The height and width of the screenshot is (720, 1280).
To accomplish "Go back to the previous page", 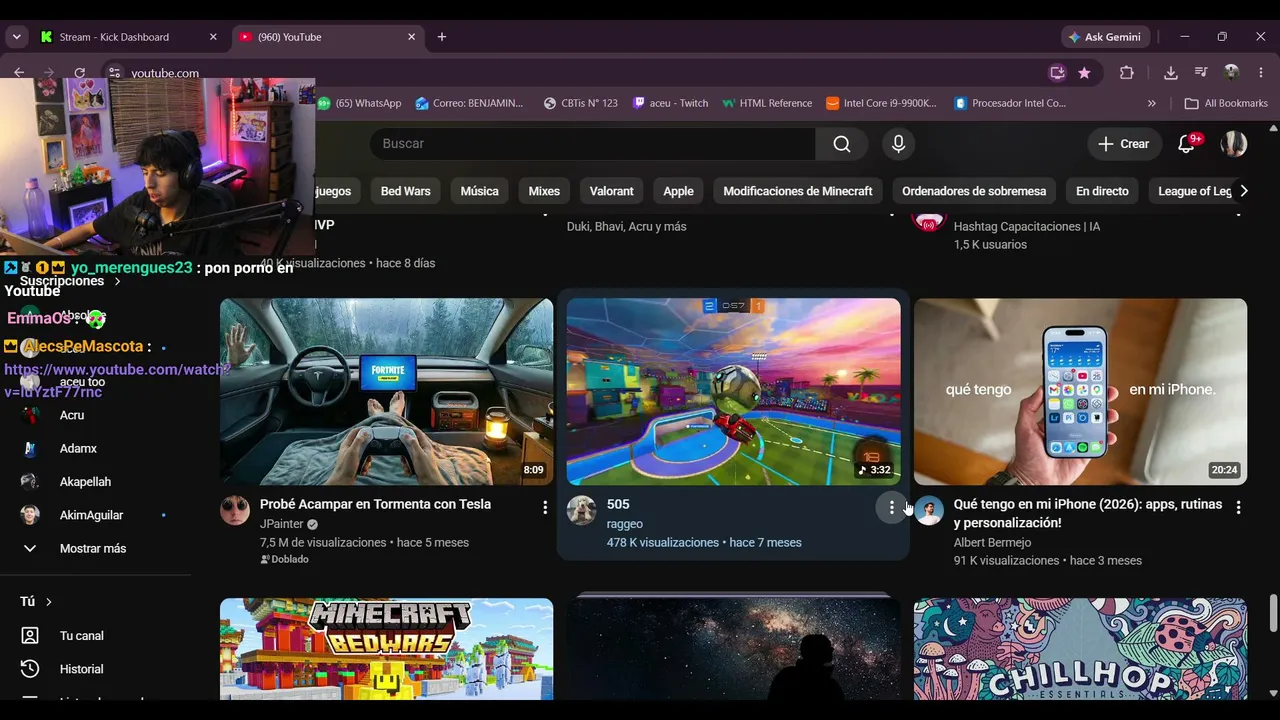I will (19, 73).
